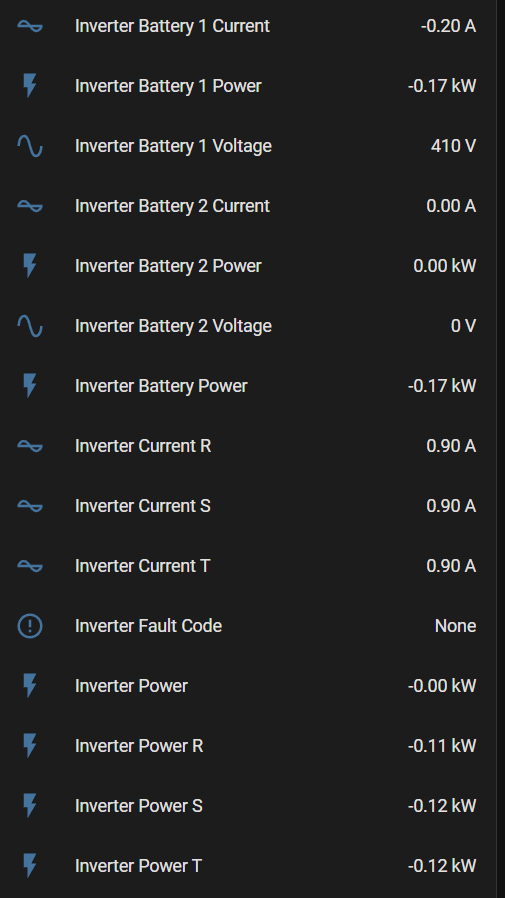Click the Inverter Battery 2 Voltage label
The width and height of the screenshot is (505, 898).
173,326
